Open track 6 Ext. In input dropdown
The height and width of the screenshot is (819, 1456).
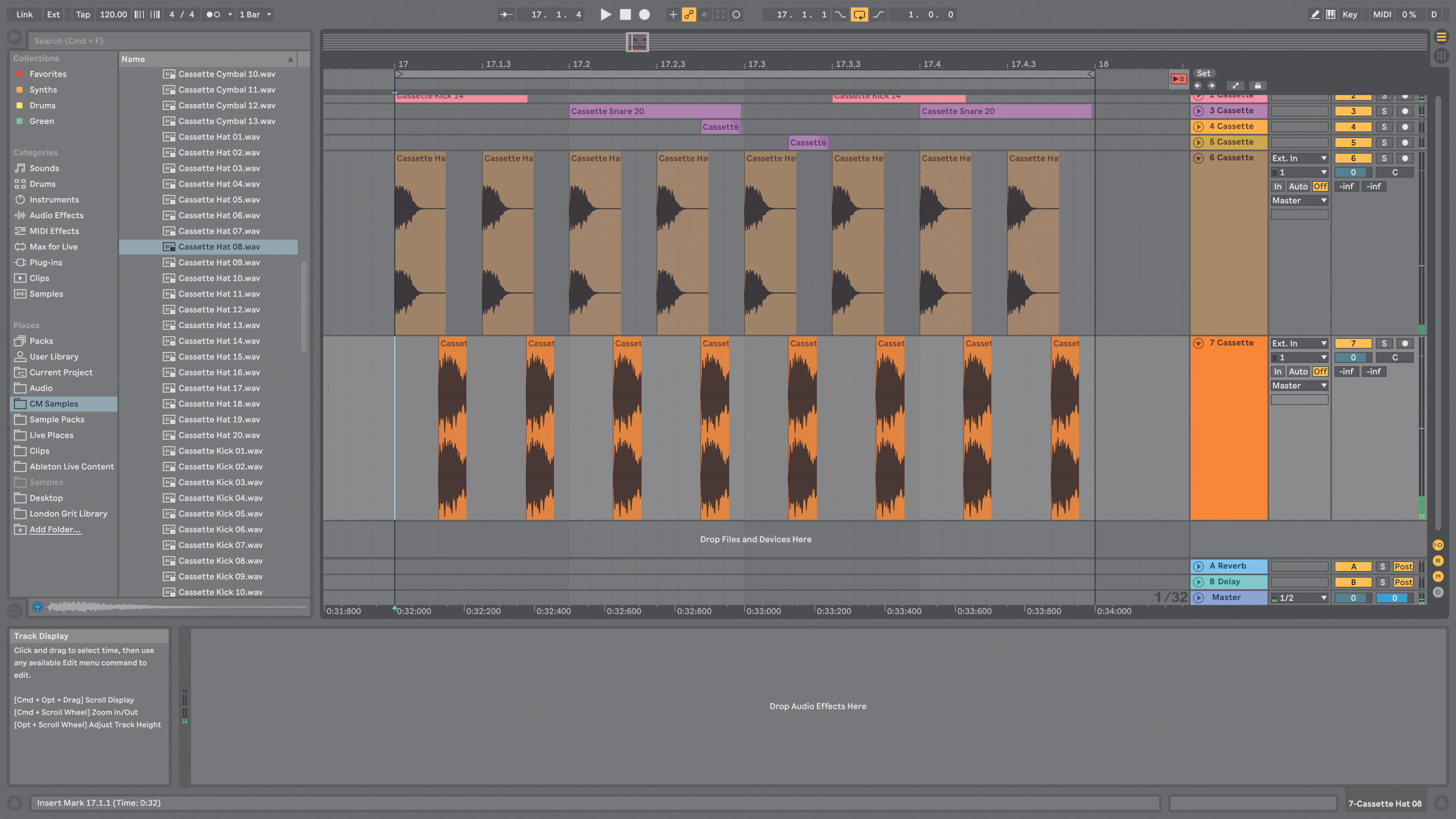(1299, 158)
